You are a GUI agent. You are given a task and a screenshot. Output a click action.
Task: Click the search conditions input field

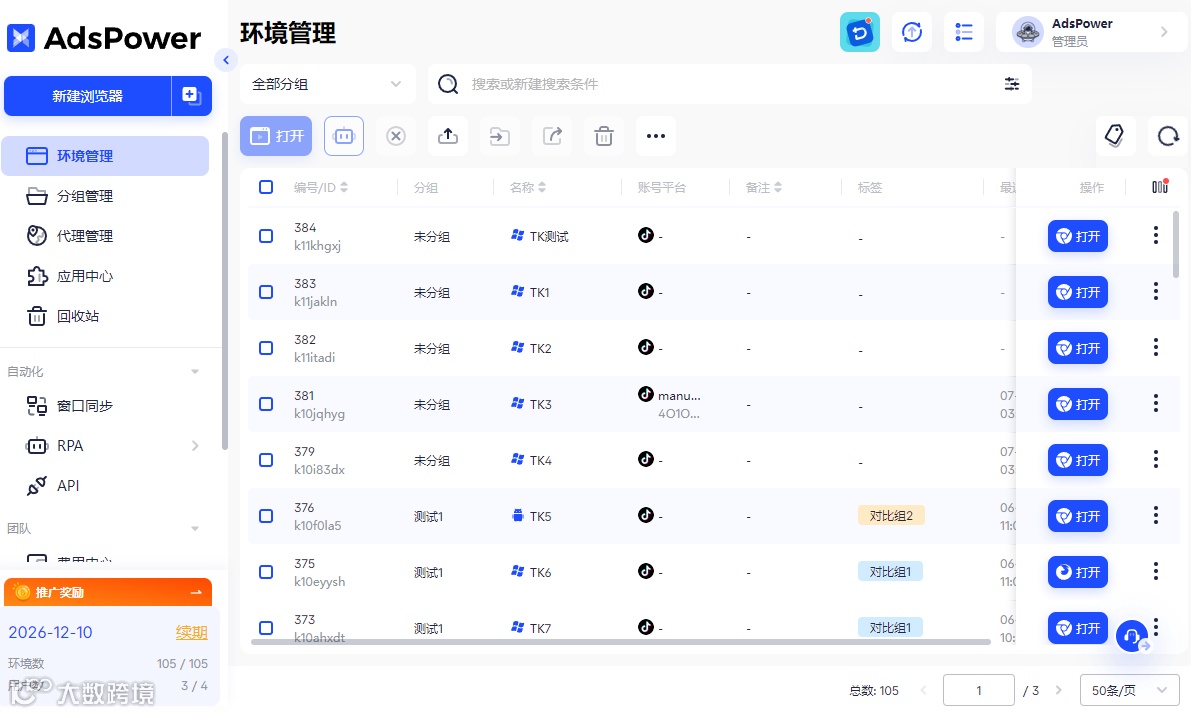(x=729, y=84)
